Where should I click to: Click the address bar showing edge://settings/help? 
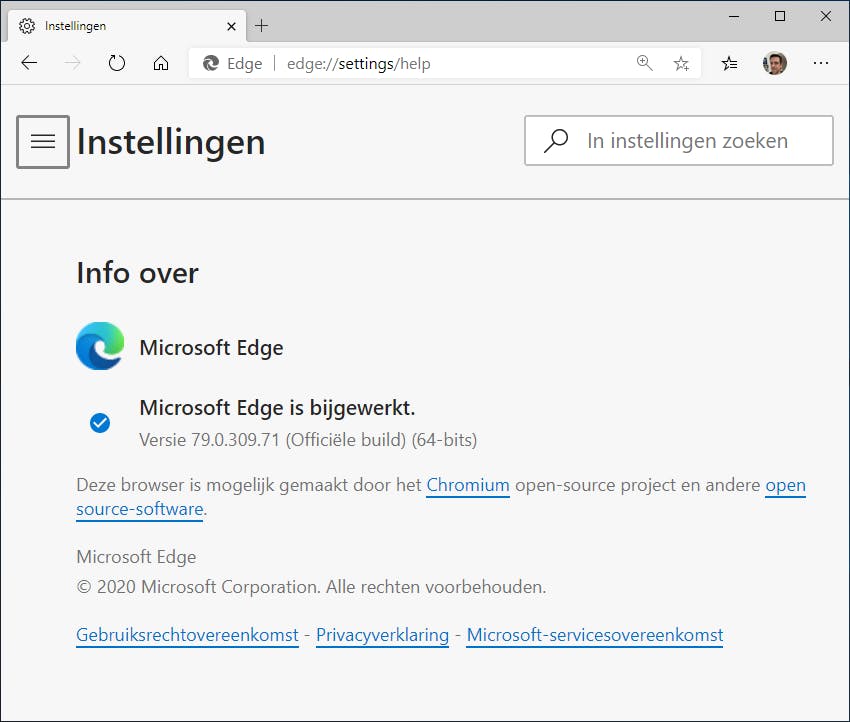click(x=450, y=63)
